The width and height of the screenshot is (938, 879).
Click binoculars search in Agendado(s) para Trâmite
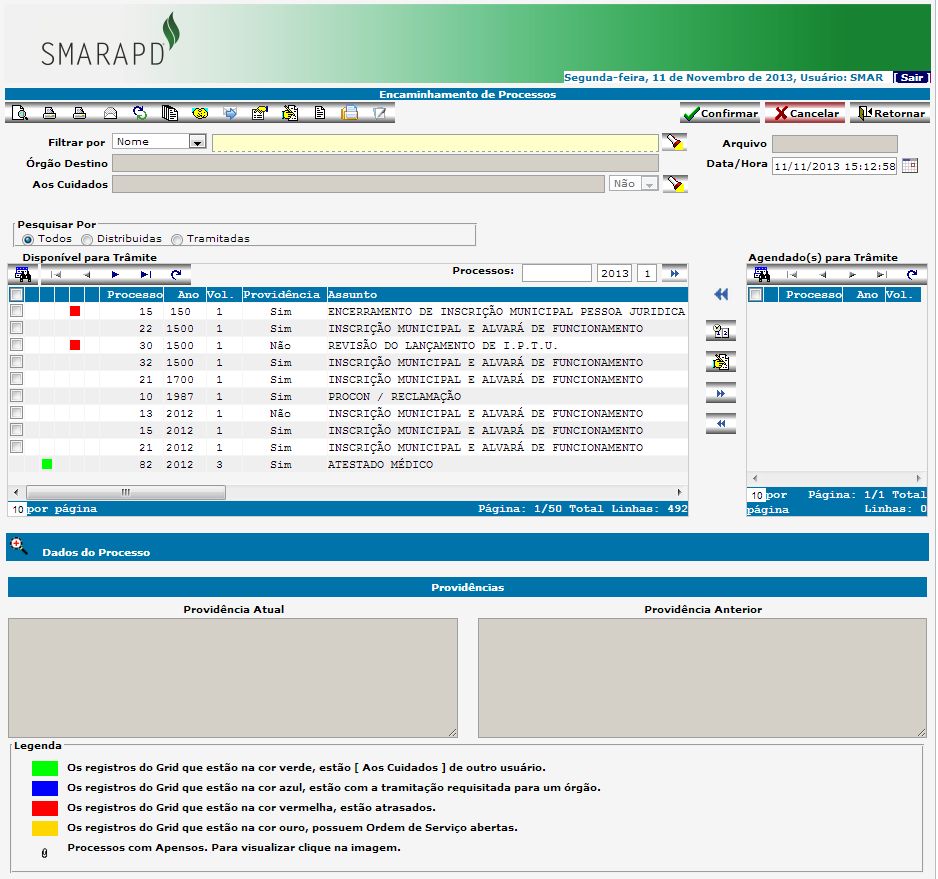[x=762, y=275]
